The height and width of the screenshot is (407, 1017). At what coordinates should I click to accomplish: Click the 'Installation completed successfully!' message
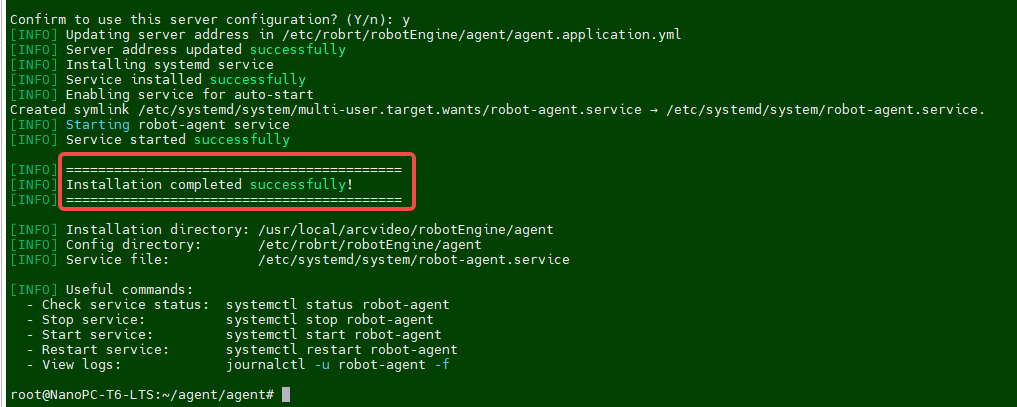pos(209,185)
